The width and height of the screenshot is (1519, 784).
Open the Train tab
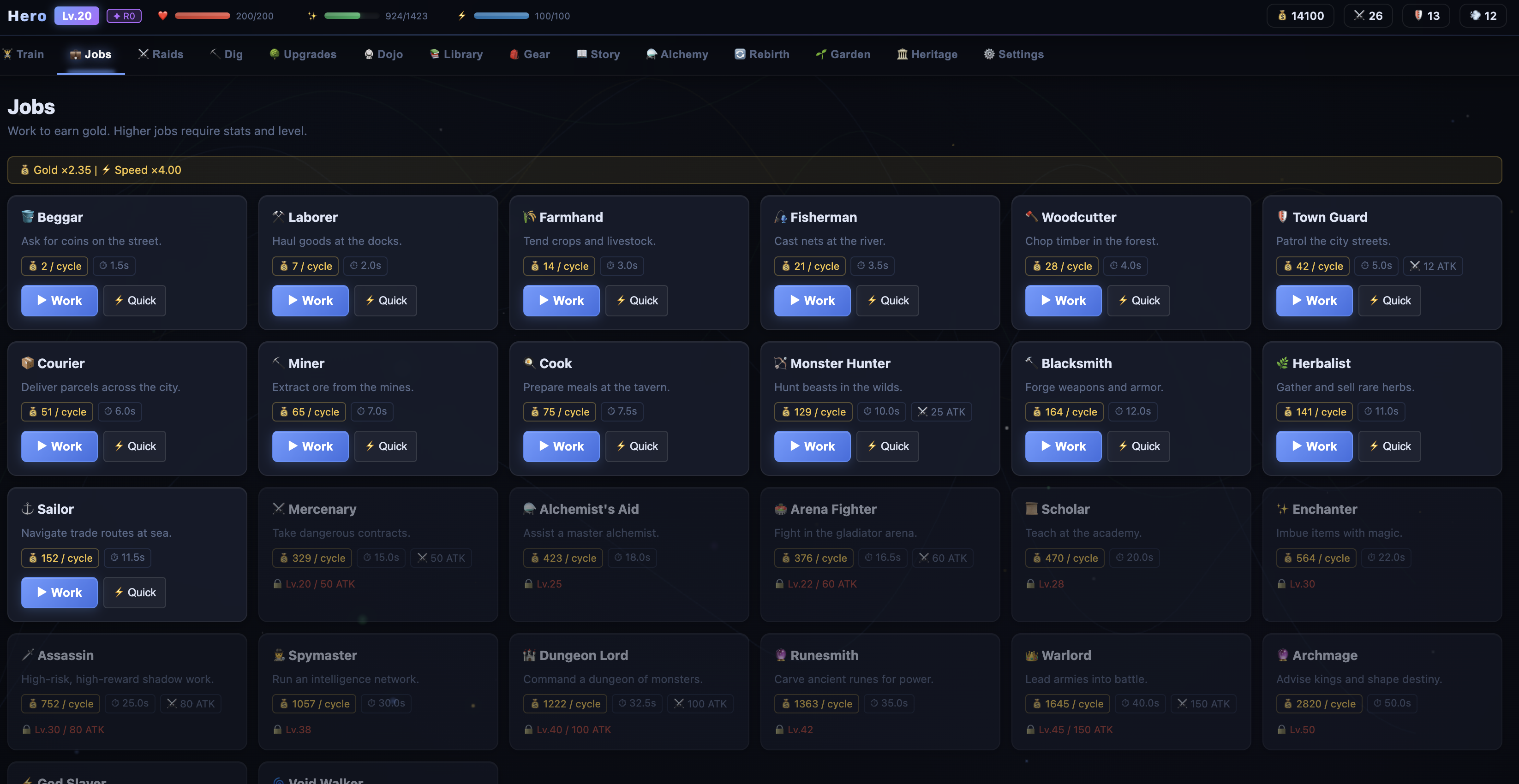(x=24, y=54)
